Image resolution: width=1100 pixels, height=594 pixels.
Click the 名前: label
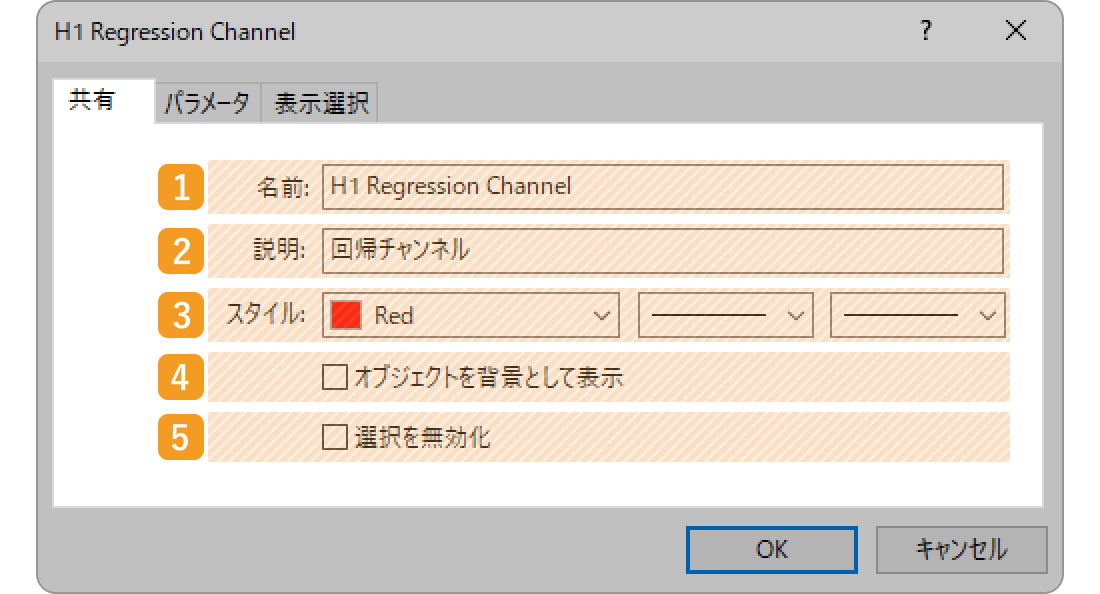click(x=283, y=187)
